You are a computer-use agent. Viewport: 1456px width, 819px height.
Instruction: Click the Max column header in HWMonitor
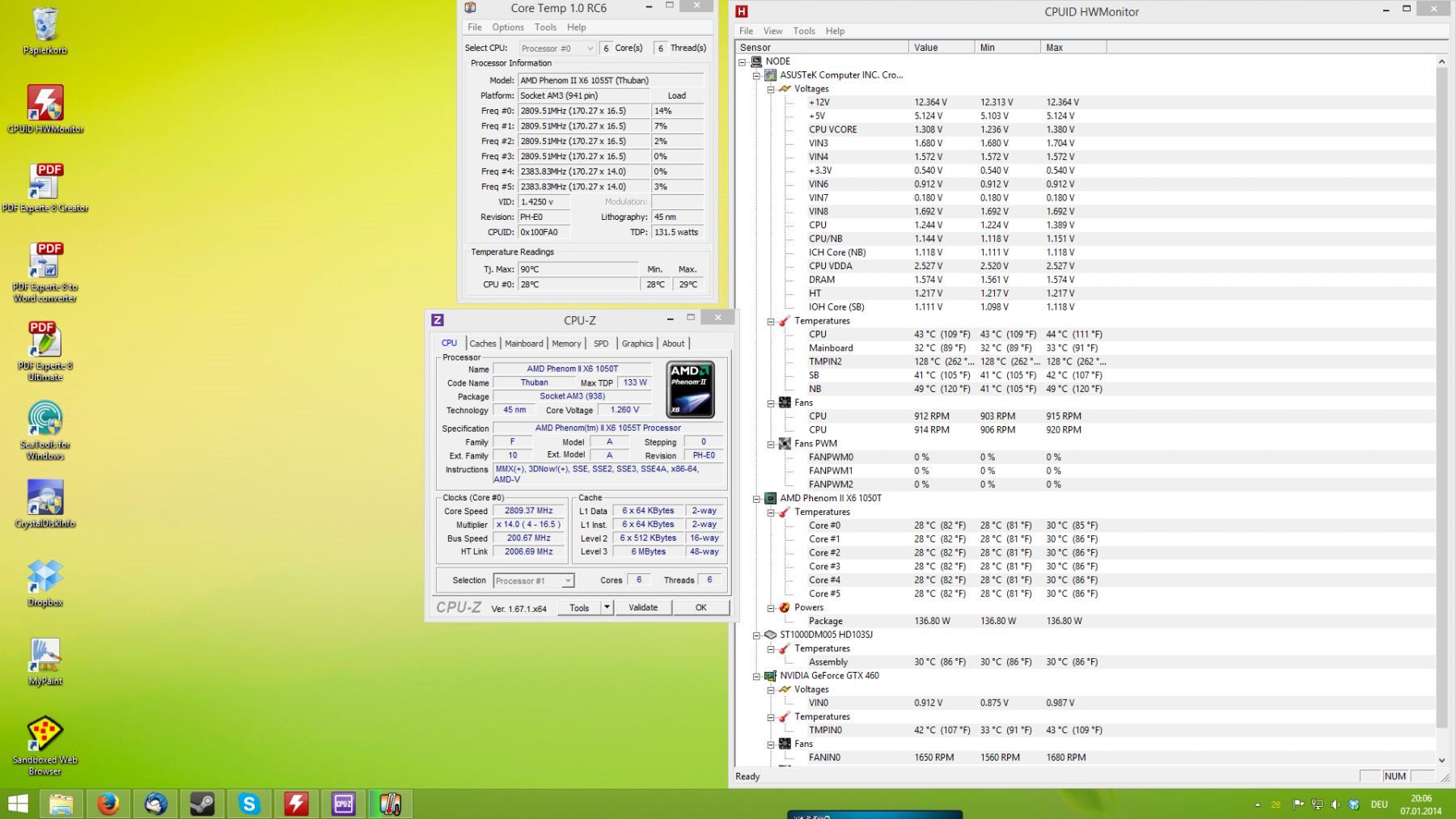tap(1073, 48)
